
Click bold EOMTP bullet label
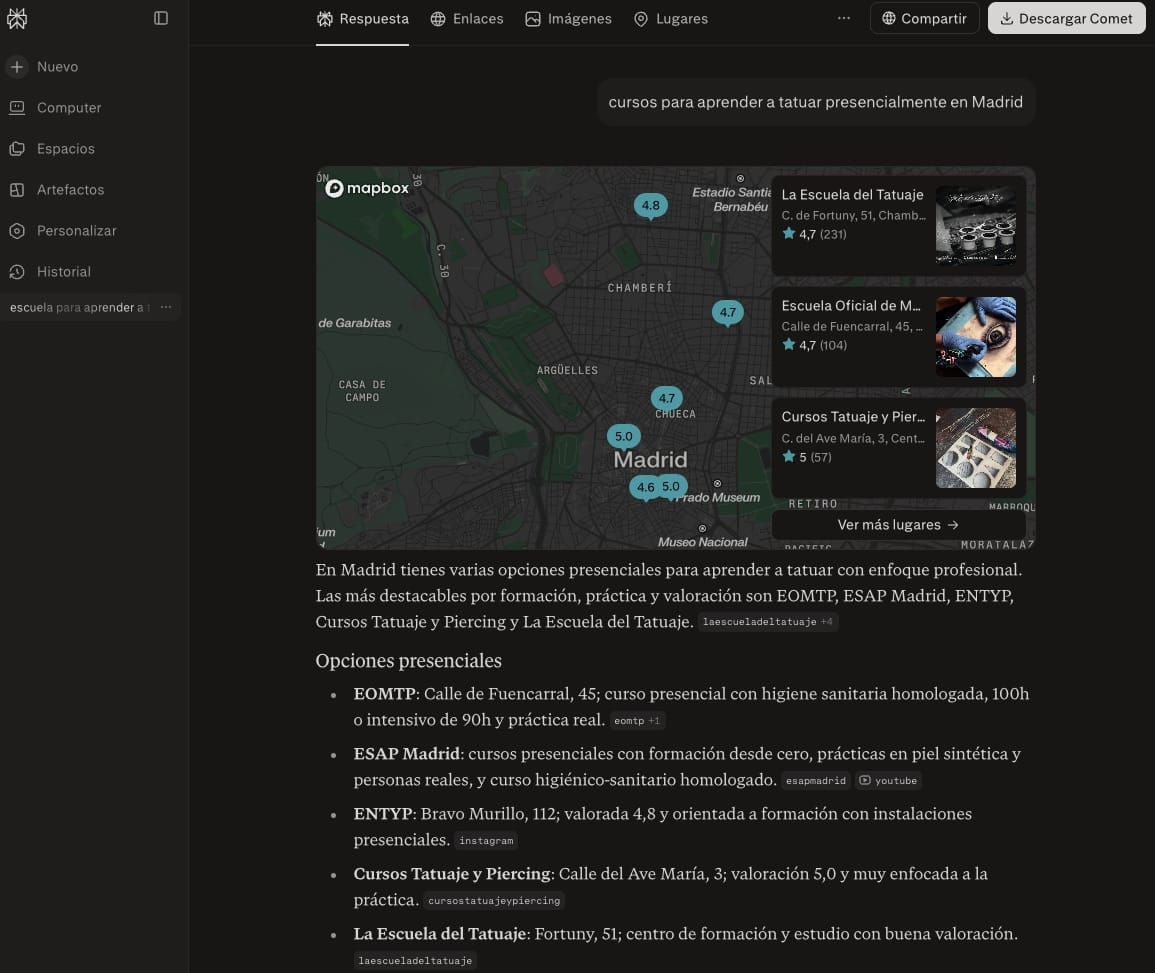coord(385,694)
